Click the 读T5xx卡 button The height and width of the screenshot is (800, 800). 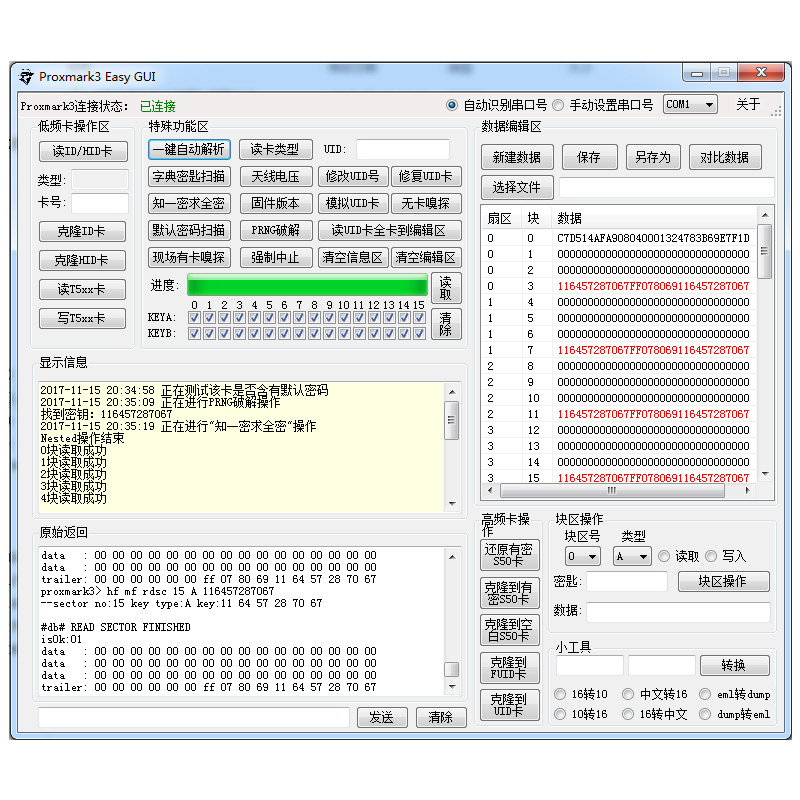coord(82,289)
